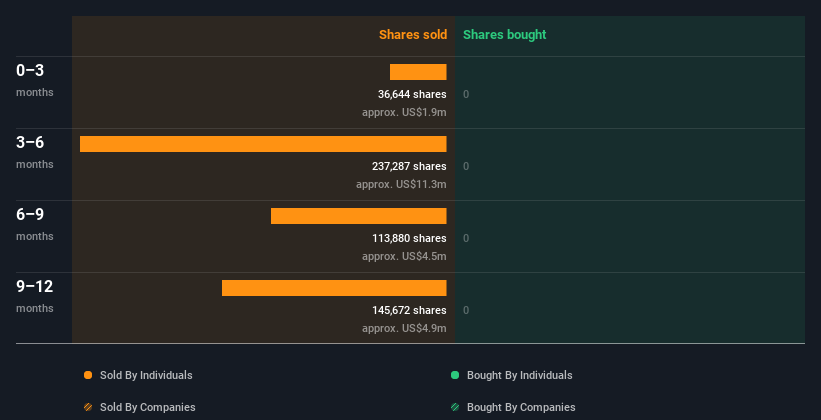Click the 36,644 shares value

tap(412, 94)
